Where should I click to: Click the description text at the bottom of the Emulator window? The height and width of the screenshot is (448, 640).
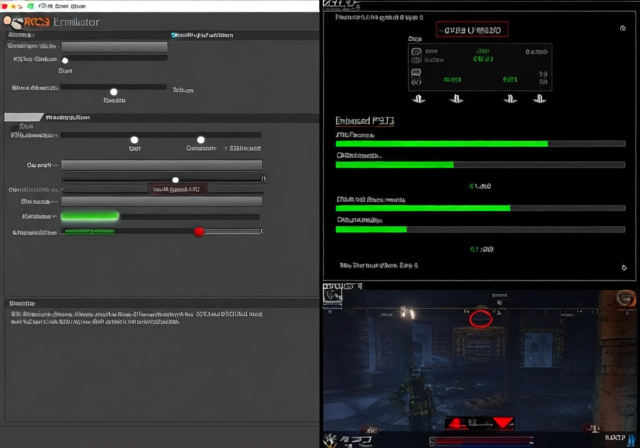(x=137, y=317)
